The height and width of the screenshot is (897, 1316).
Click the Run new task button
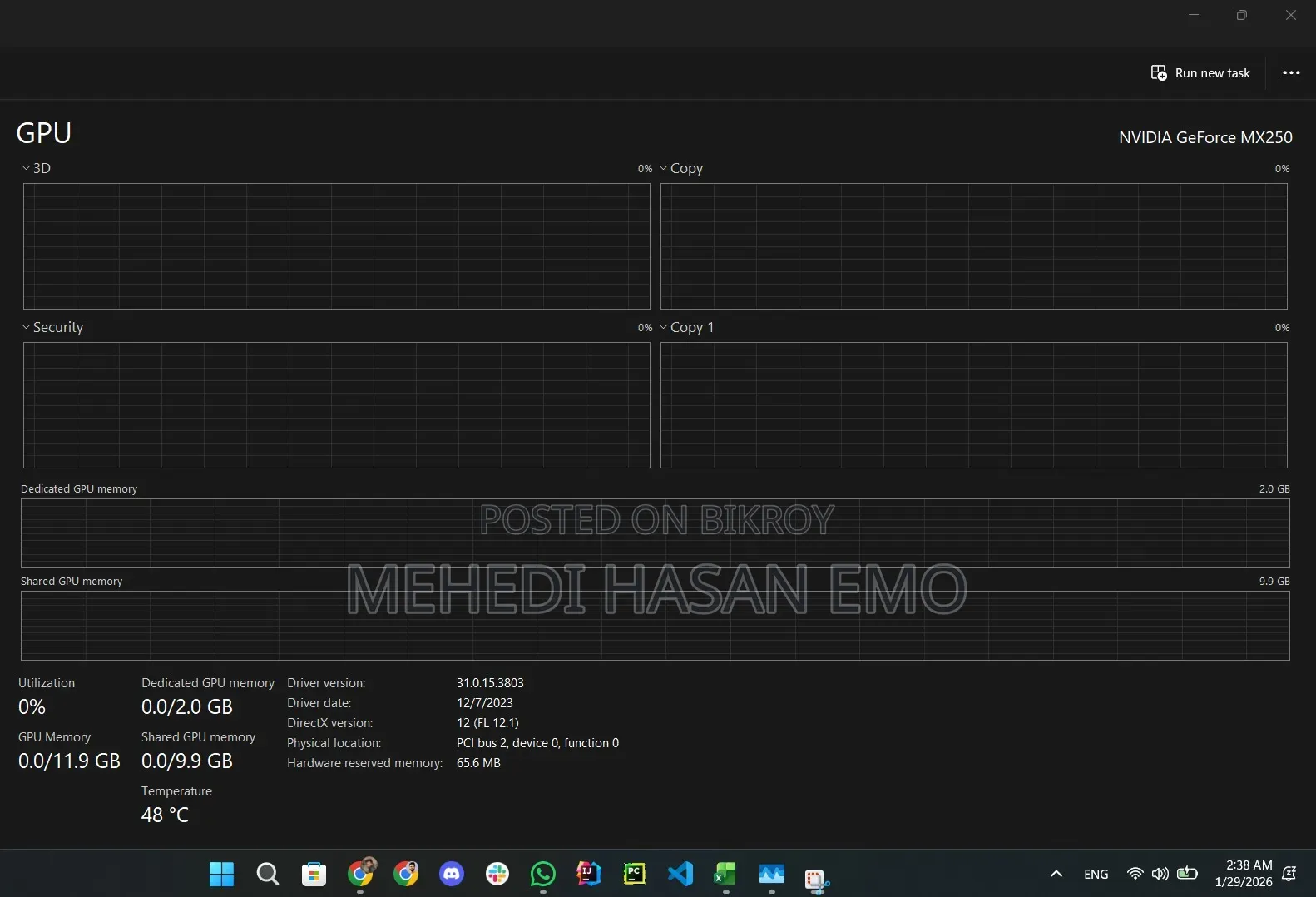(1200, 73)
